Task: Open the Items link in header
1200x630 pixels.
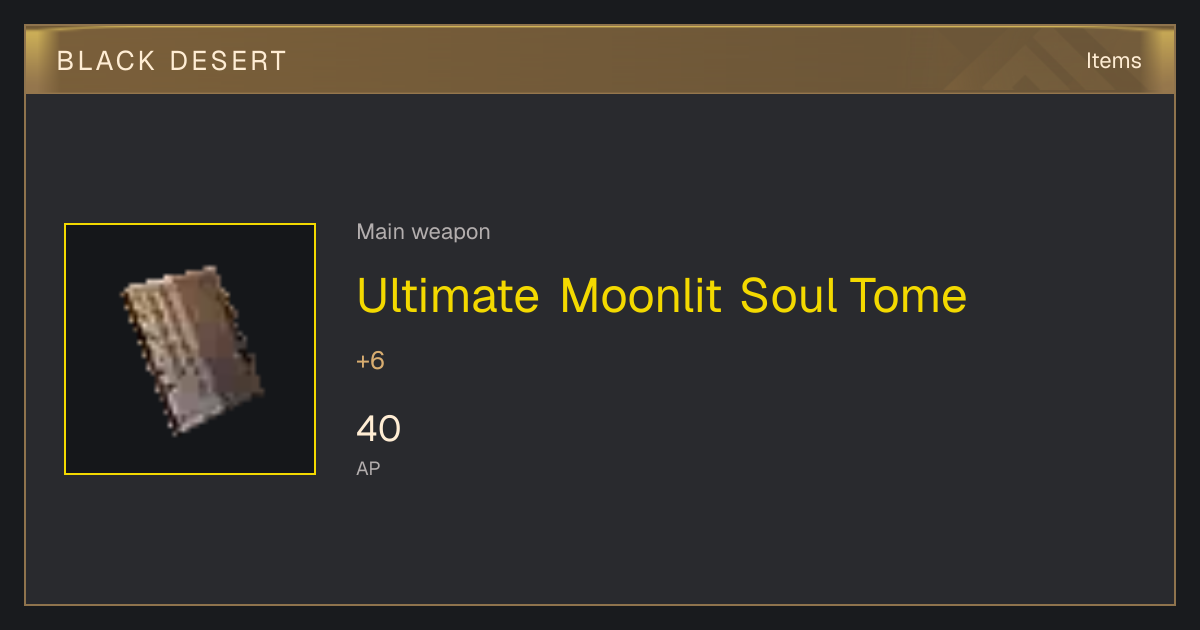Action: [x=1113, y=61]
